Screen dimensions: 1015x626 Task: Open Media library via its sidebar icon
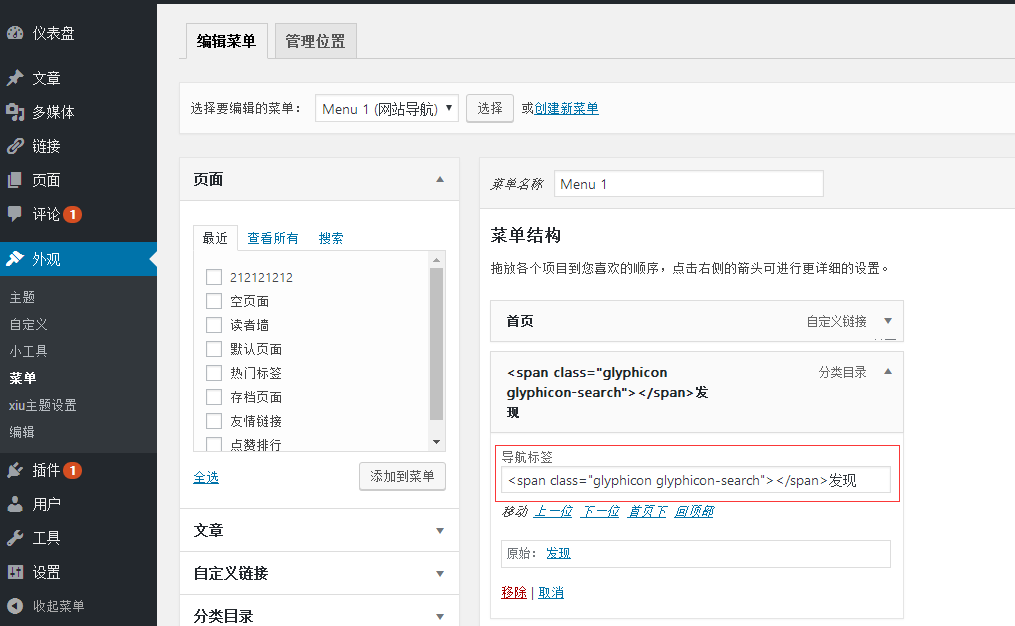coord(15,112)
